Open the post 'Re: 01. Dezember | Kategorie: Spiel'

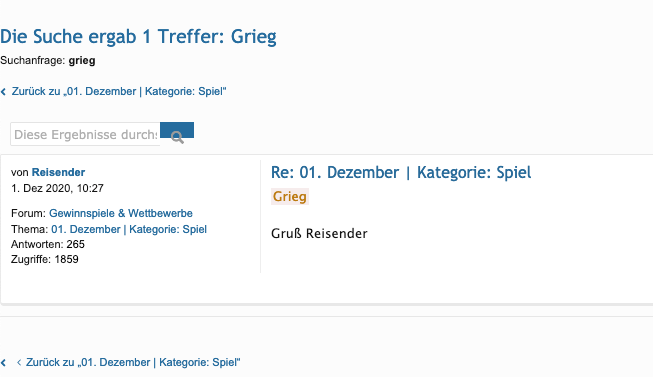click(x=401, y=172)
